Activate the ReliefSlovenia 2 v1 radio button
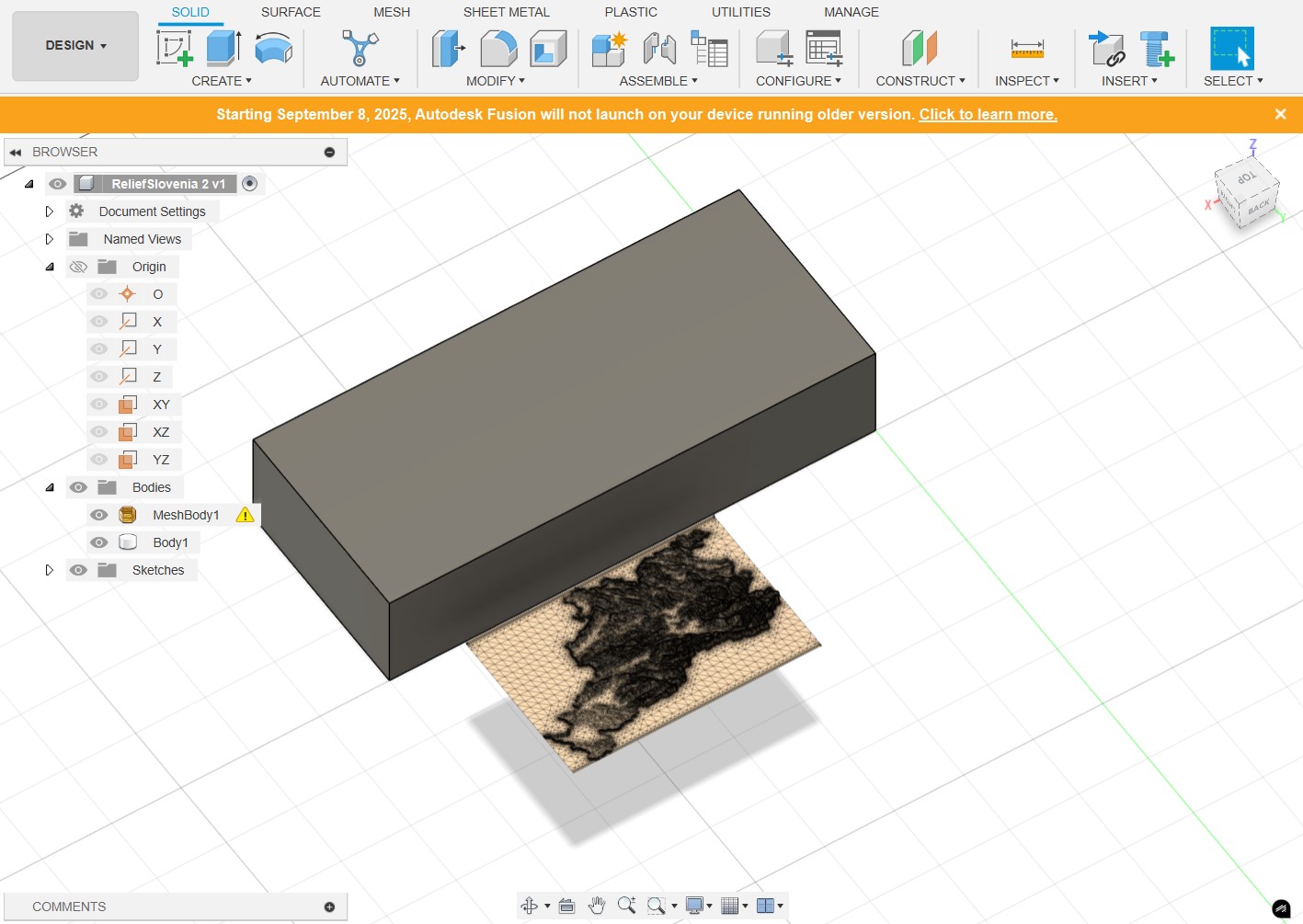Viewport: 1303px width, 924px height. click(249, 184)
